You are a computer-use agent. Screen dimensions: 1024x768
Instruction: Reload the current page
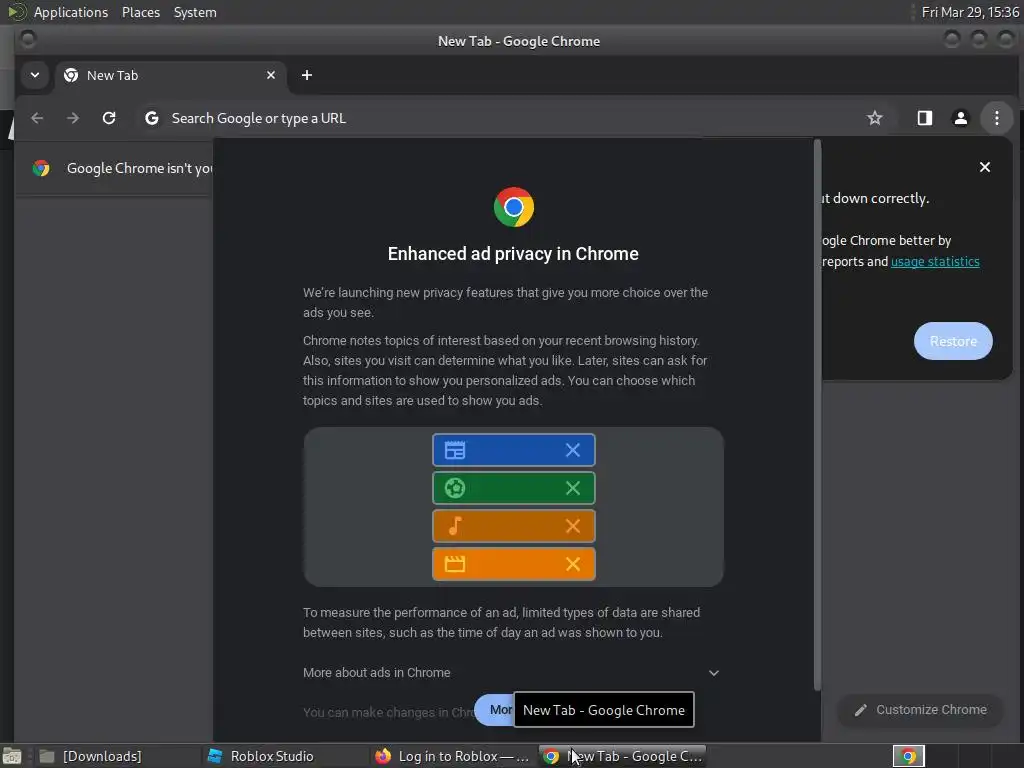[x=109, y=118]
